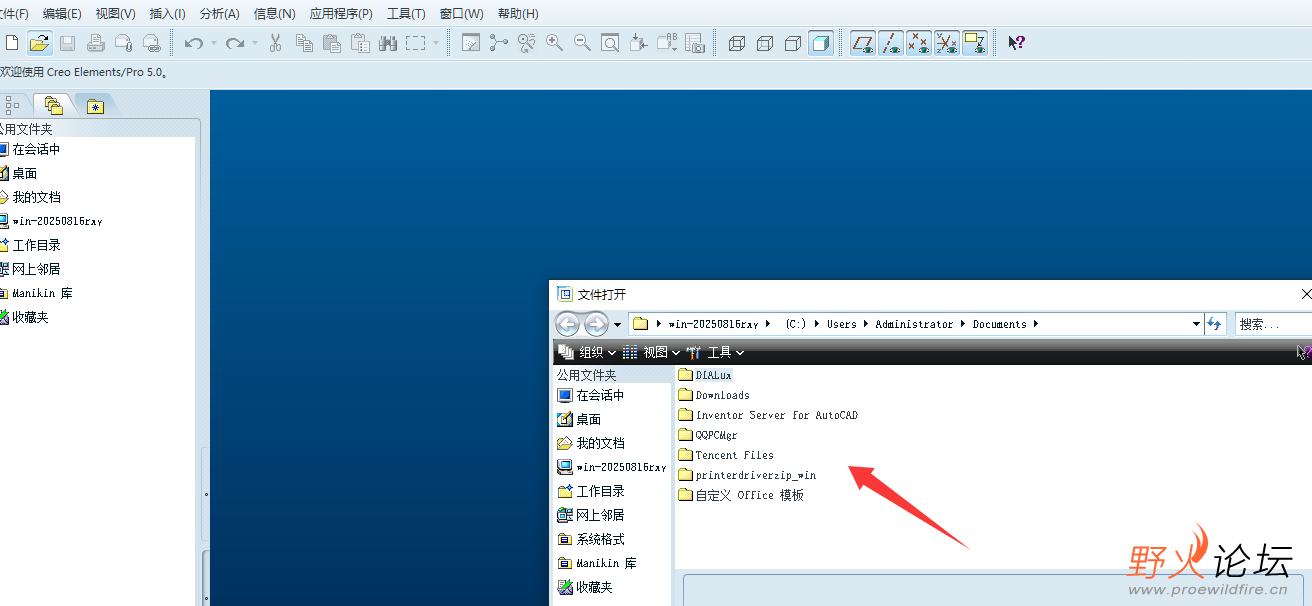Click the 搜索 search field
The image size is (1312, 606).
pyautogui.click(x=1273, y=324)
